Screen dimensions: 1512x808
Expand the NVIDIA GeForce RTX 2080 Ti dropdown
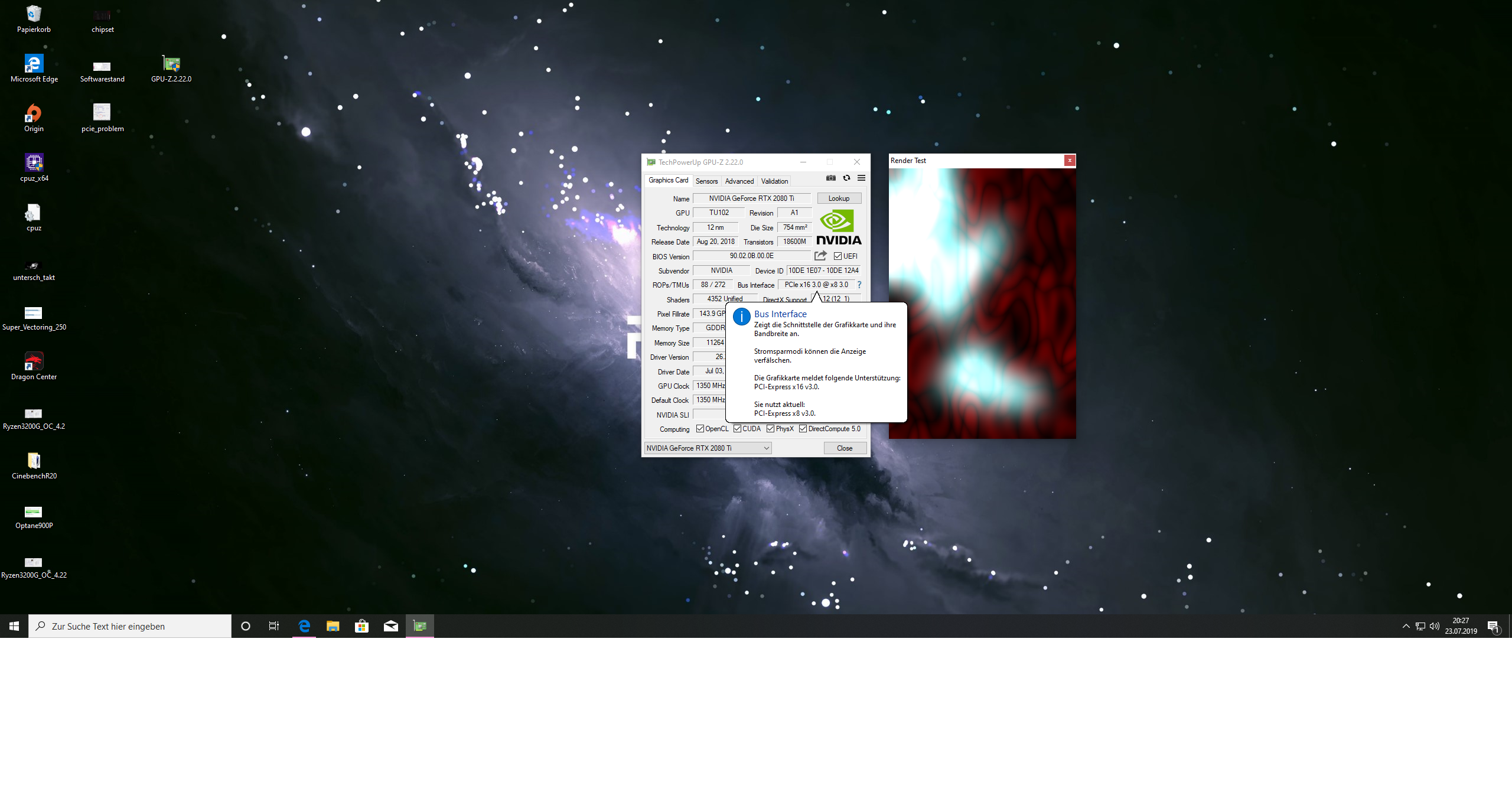pyautogui.click(x=766, y=448)
